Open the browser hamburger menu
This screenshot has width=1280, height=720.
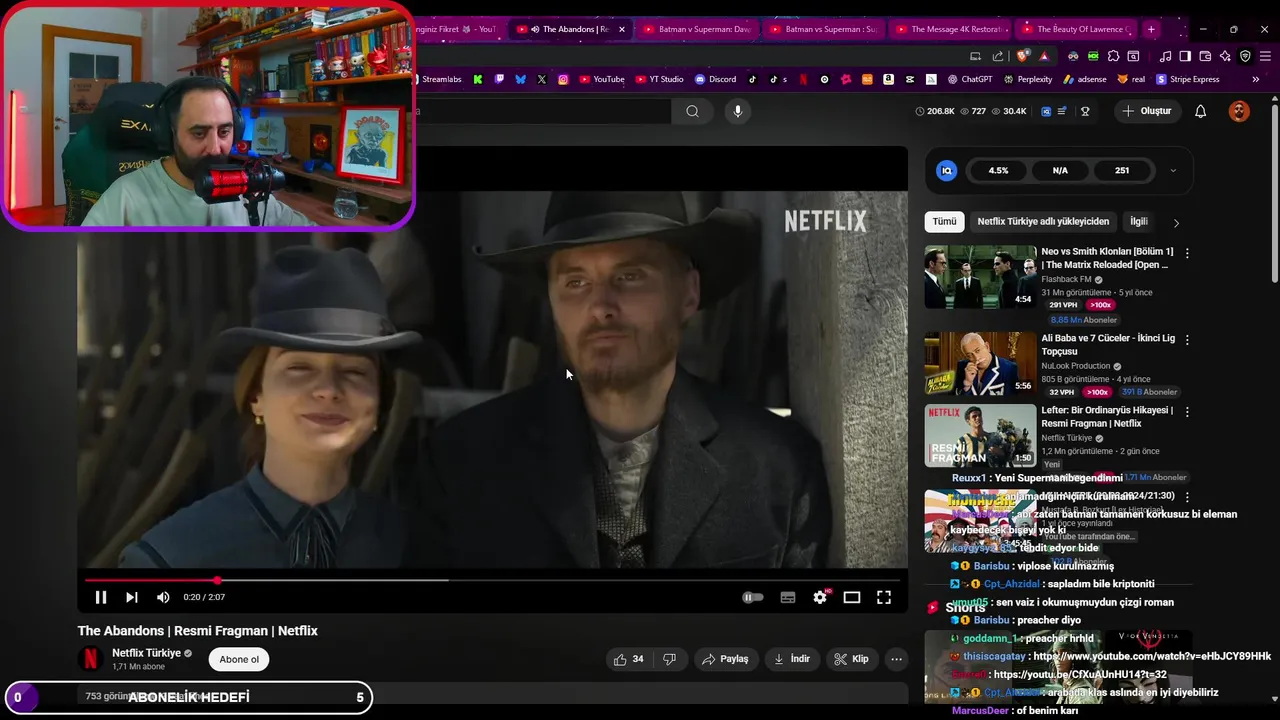click(1265, 57)
